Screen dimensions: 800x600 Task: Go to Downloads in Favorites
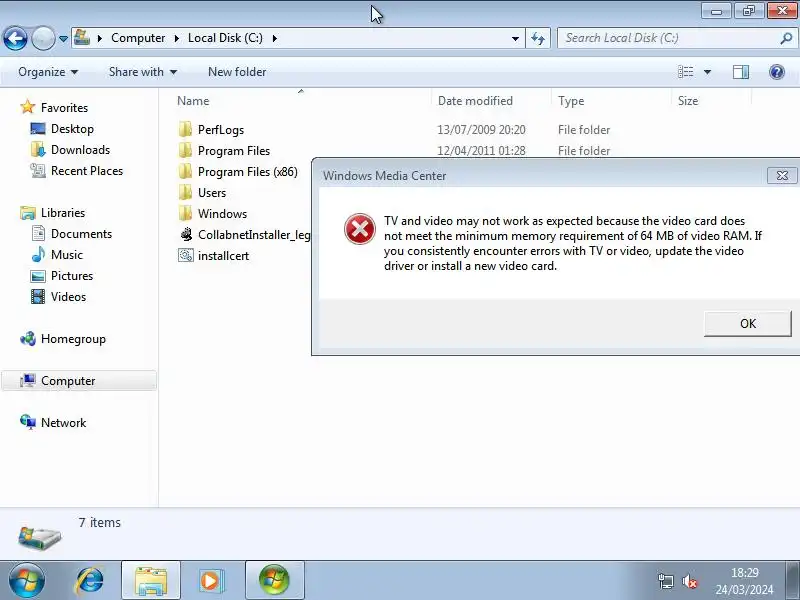point(80,149)
